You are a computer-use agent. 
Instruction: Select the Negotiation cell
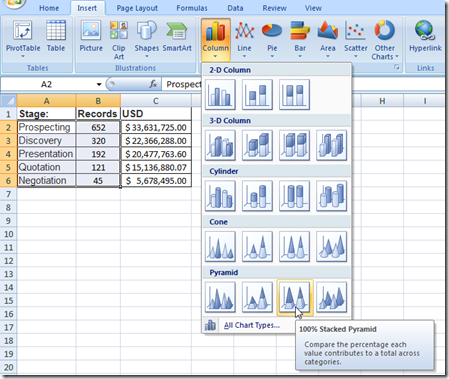point(46,181)
